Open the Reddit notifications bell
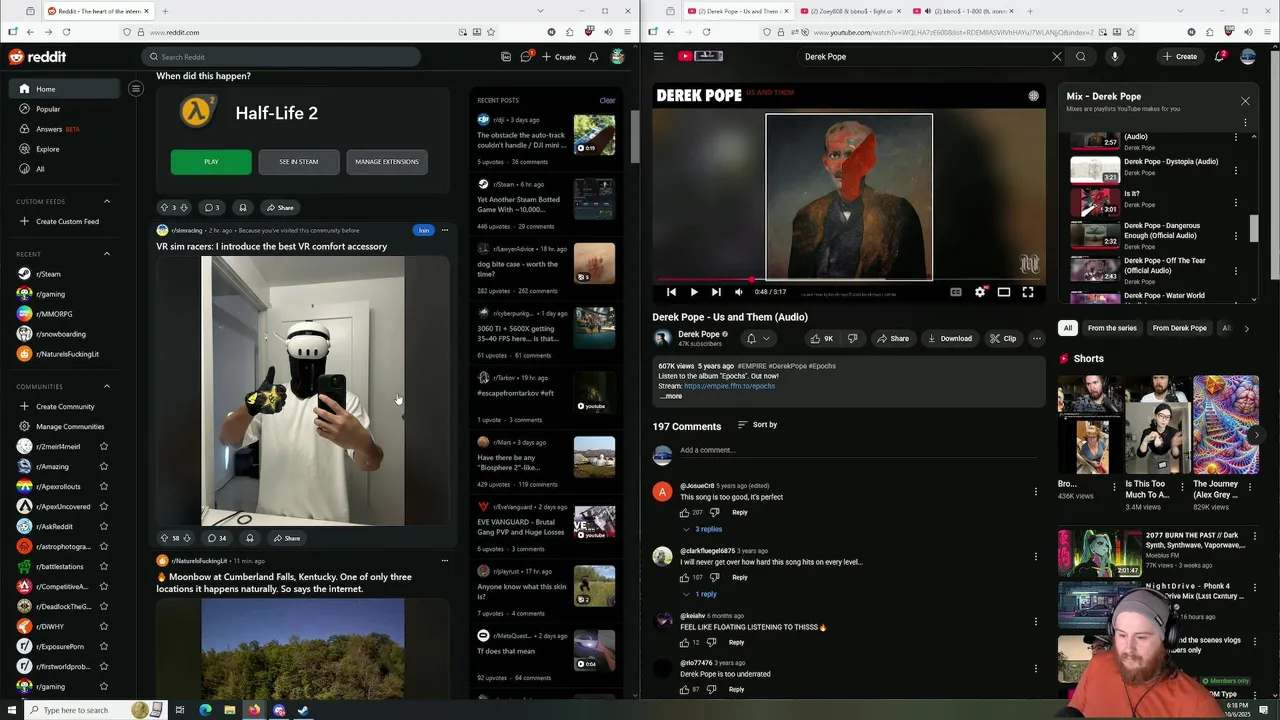The width and height of the screenshot is (1280, 720). click(x=593, y=57)
